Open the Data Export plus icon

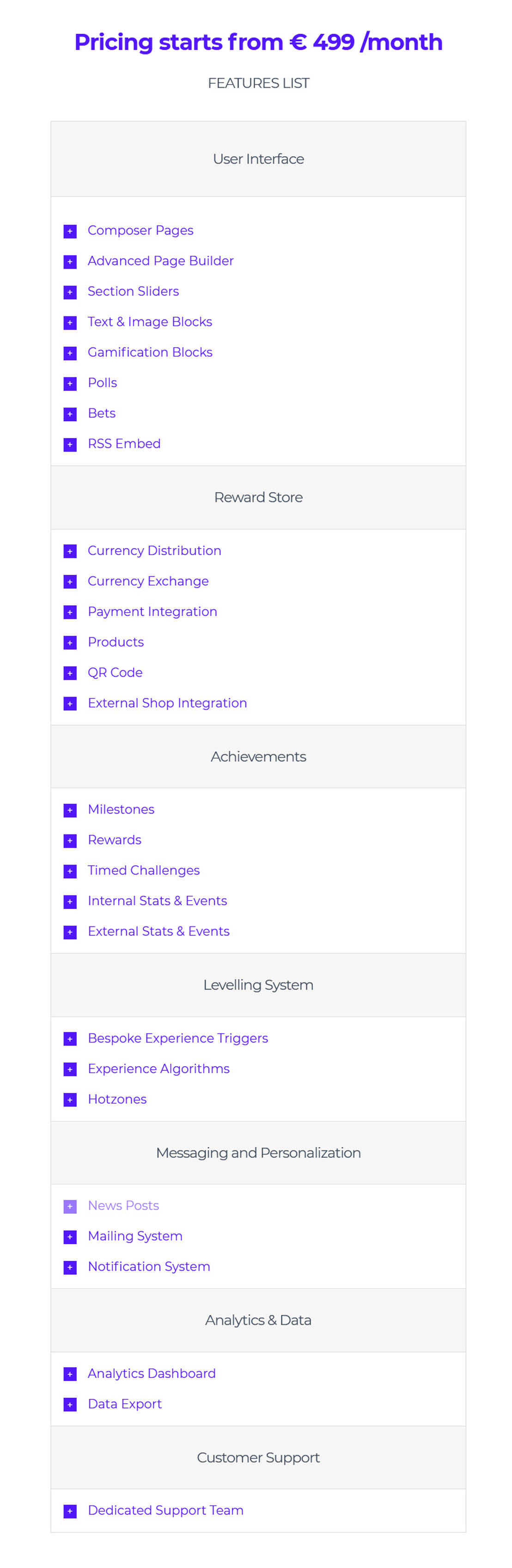69,1405
